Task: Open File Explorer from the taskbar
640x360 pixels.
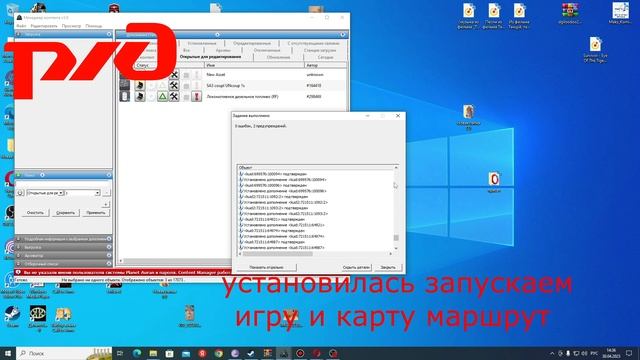Action: click(x=153, y=353)
